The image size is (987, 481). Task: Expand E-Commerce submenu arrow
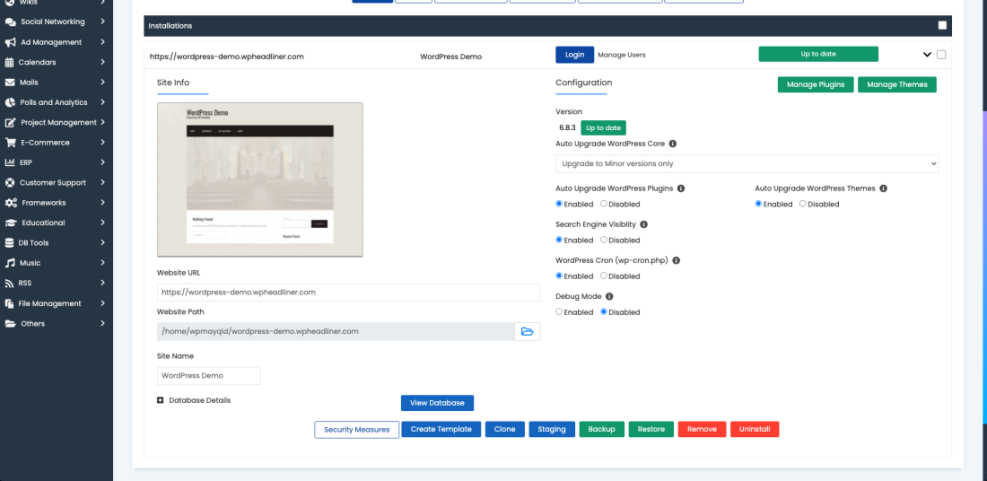tap(102, 142)
